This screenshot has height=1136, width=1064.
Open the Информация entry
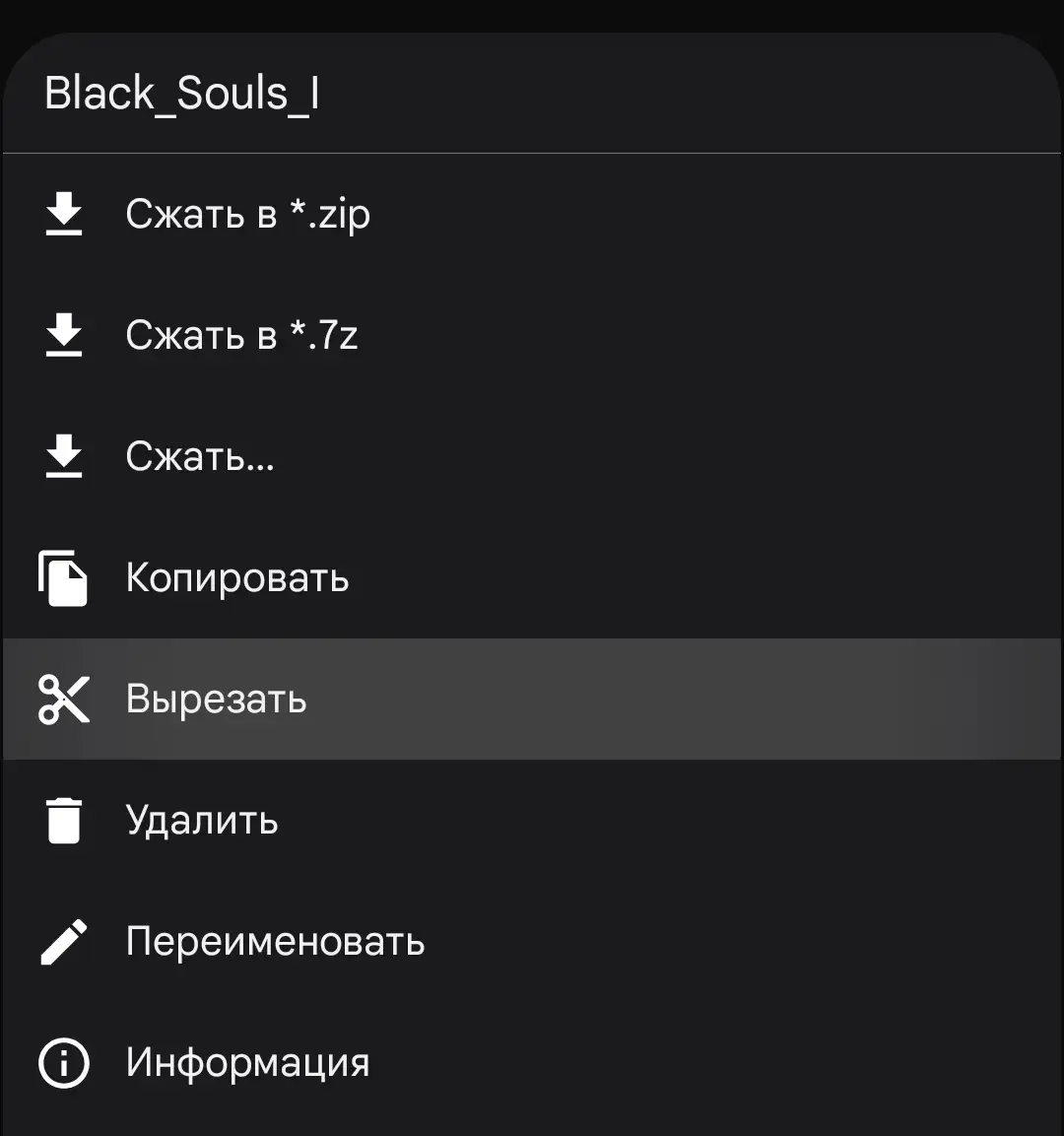[247, 1063]
